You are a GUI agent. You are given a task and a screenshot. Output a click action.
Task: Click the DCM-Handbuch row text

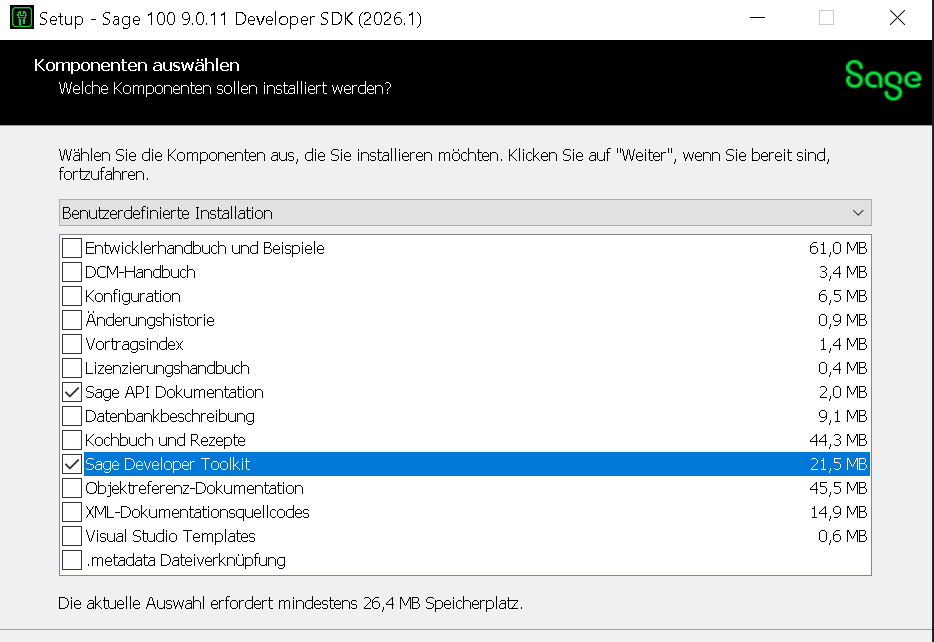tap(140, 272)
